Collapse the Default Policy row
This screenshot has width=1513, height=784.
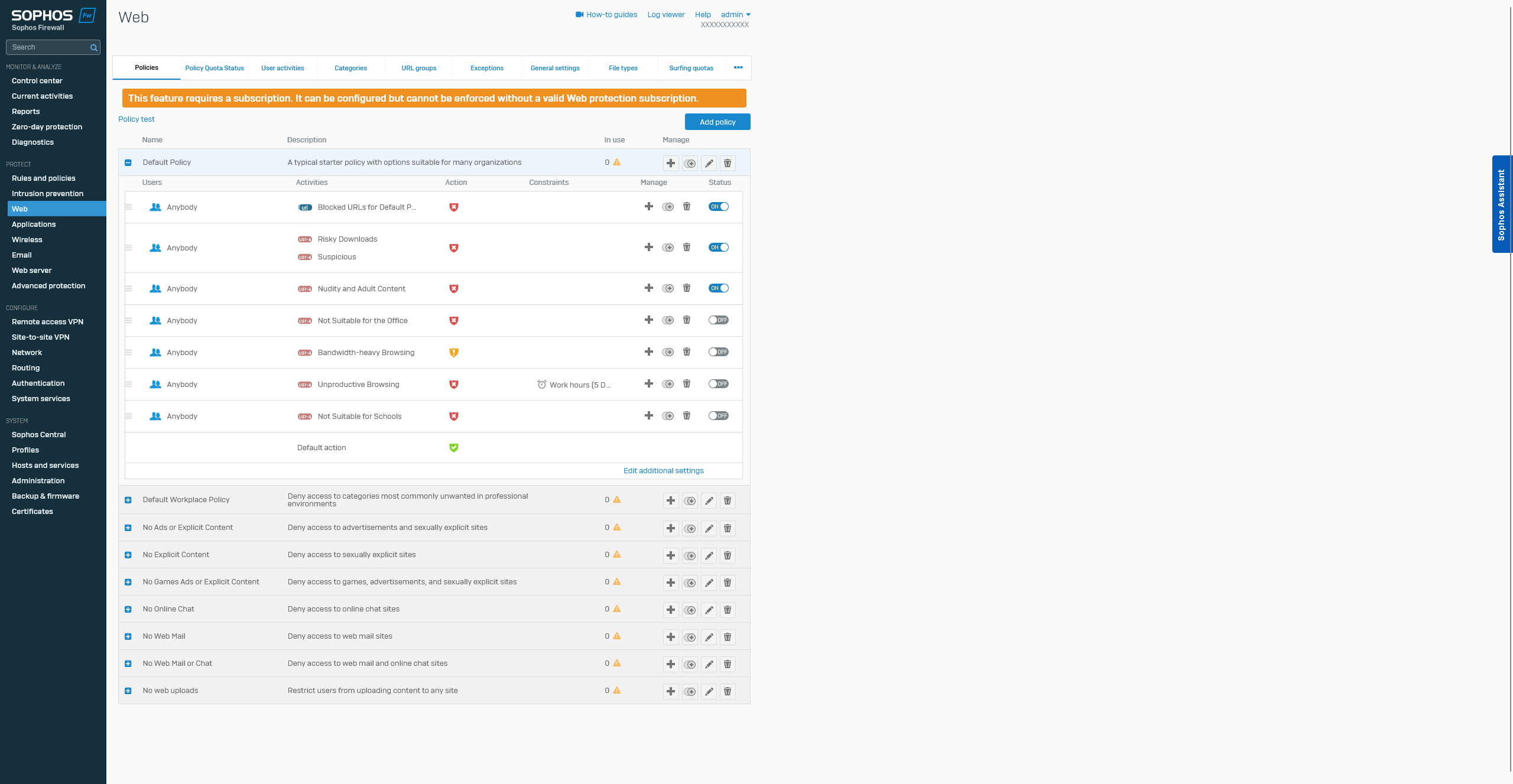[x=128, y=162]
